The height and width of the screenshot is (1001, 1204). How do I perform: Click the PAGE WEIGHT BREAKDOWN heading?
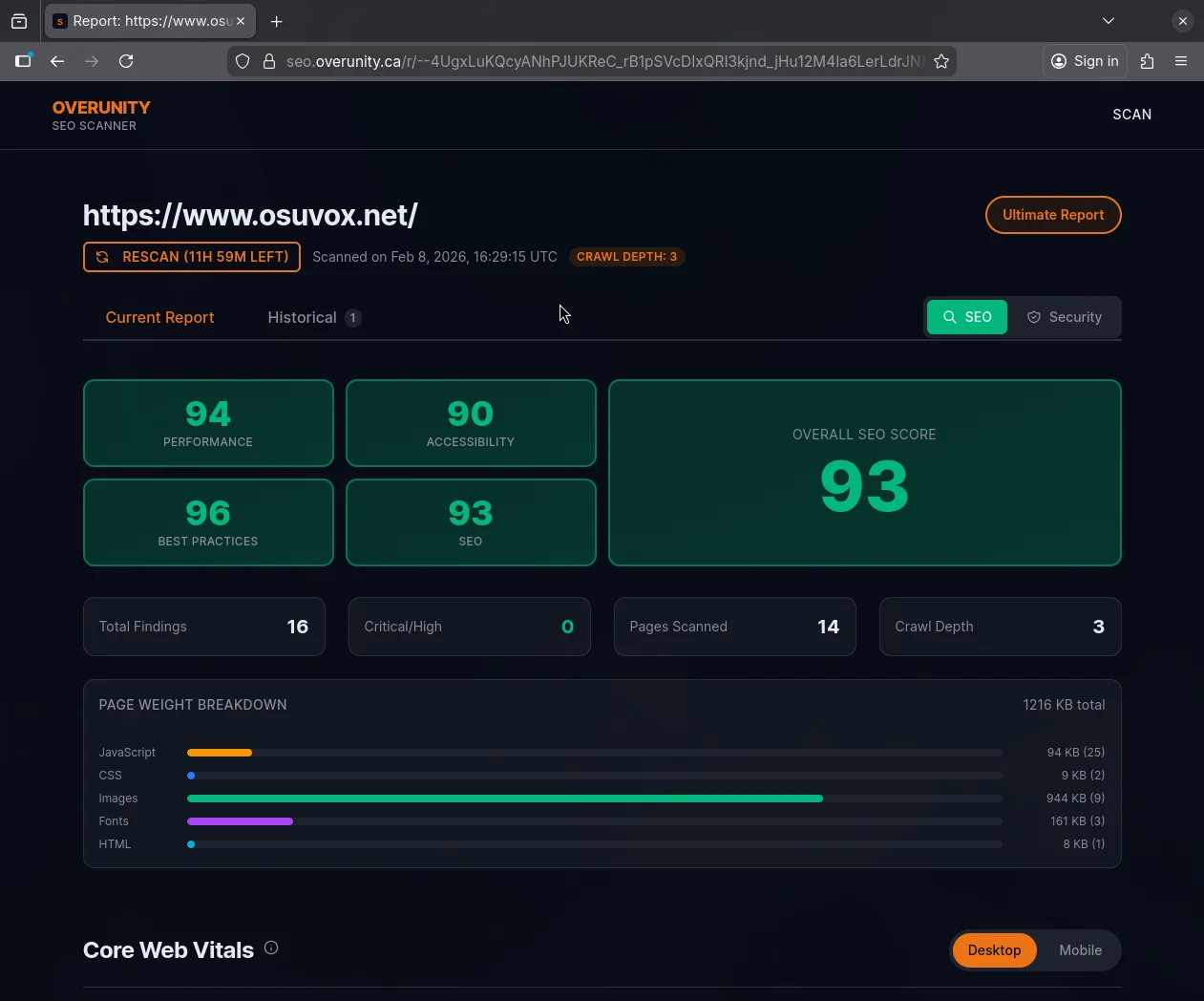[193, 705]
